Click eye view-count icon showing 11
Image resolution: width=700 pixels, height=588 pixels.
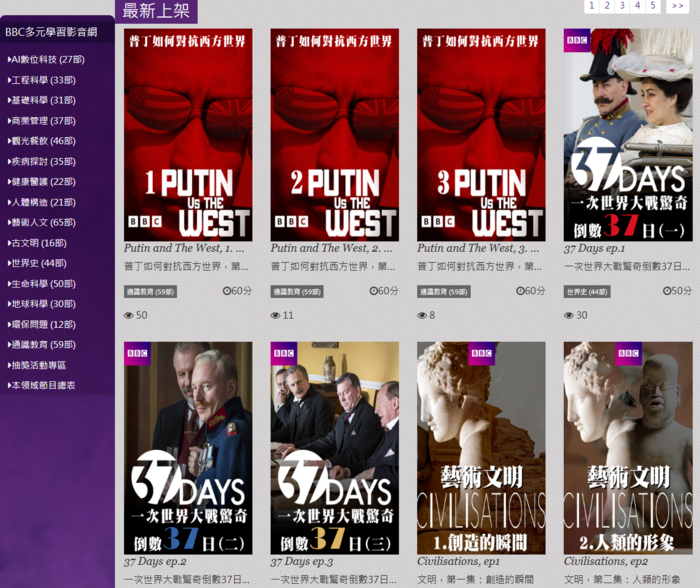point(275,315)
